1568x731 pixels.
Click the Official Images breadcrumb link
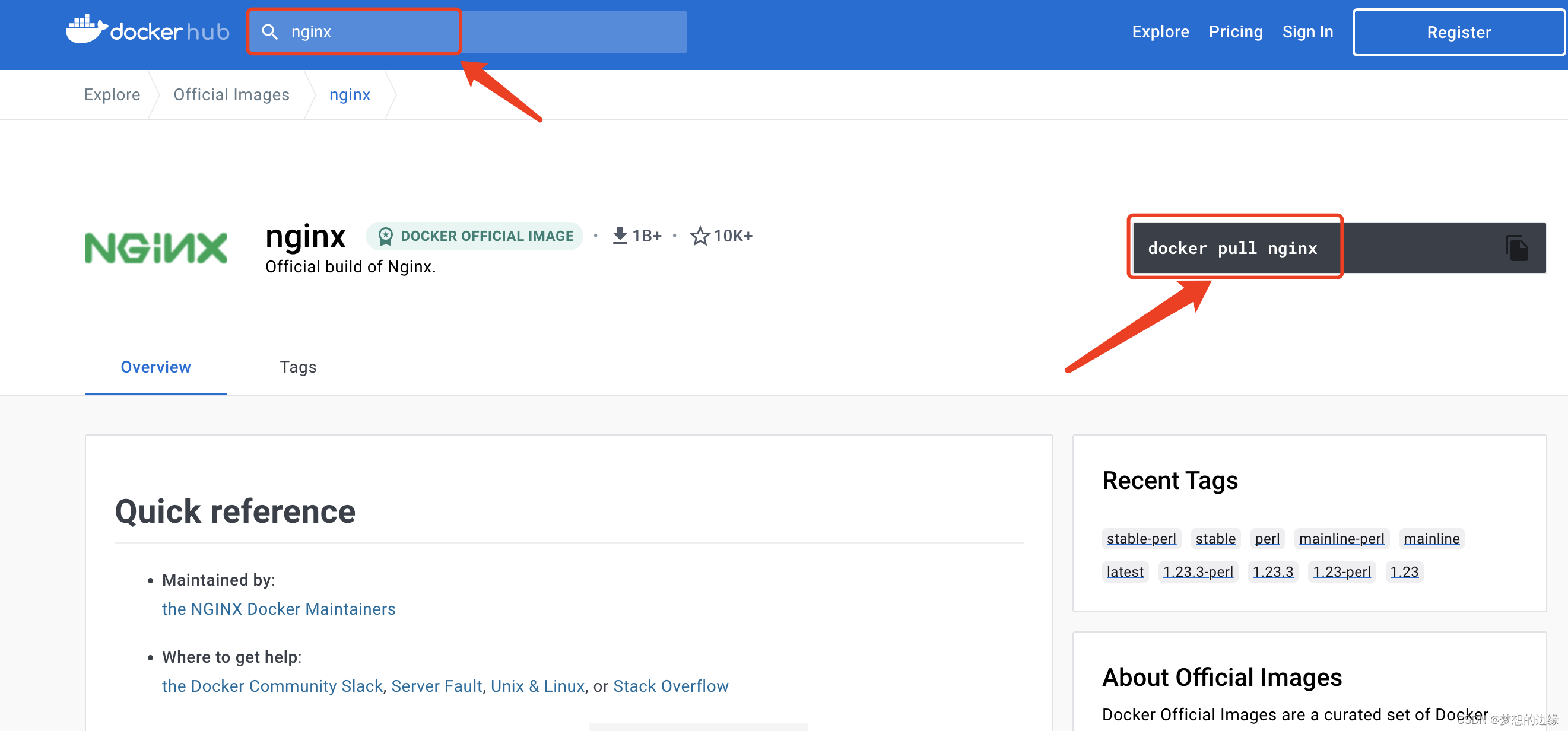[x=231, y=95]
